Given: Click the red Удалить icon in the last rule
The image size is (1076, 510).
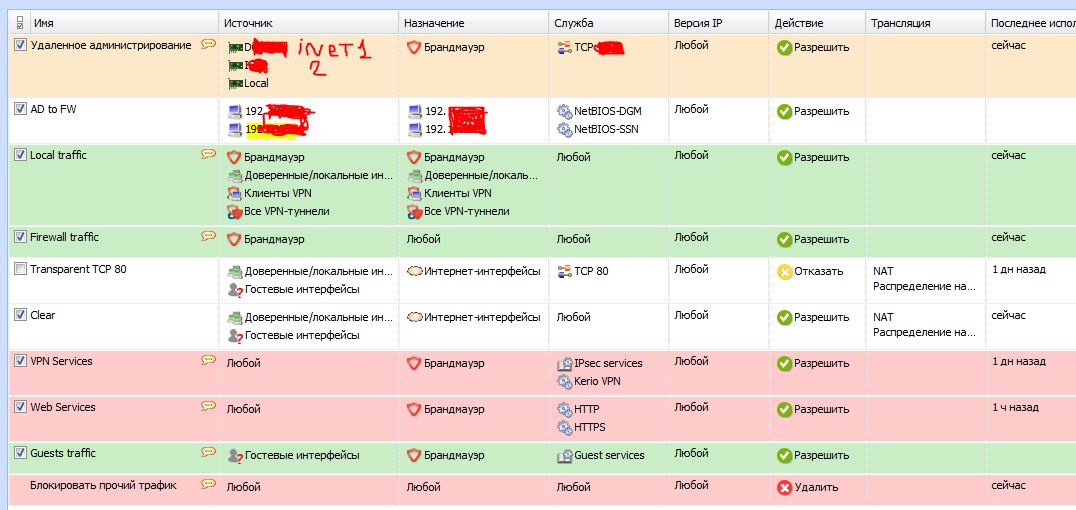Looking at the screenshot, I should (784, 487).
